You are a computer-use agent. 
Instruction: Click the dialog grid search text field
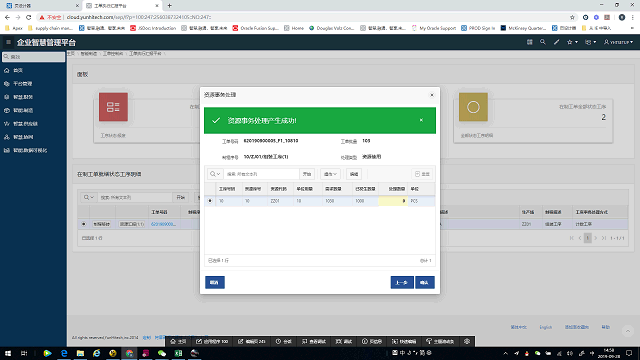pyautogui.click(x=261, y=174)
